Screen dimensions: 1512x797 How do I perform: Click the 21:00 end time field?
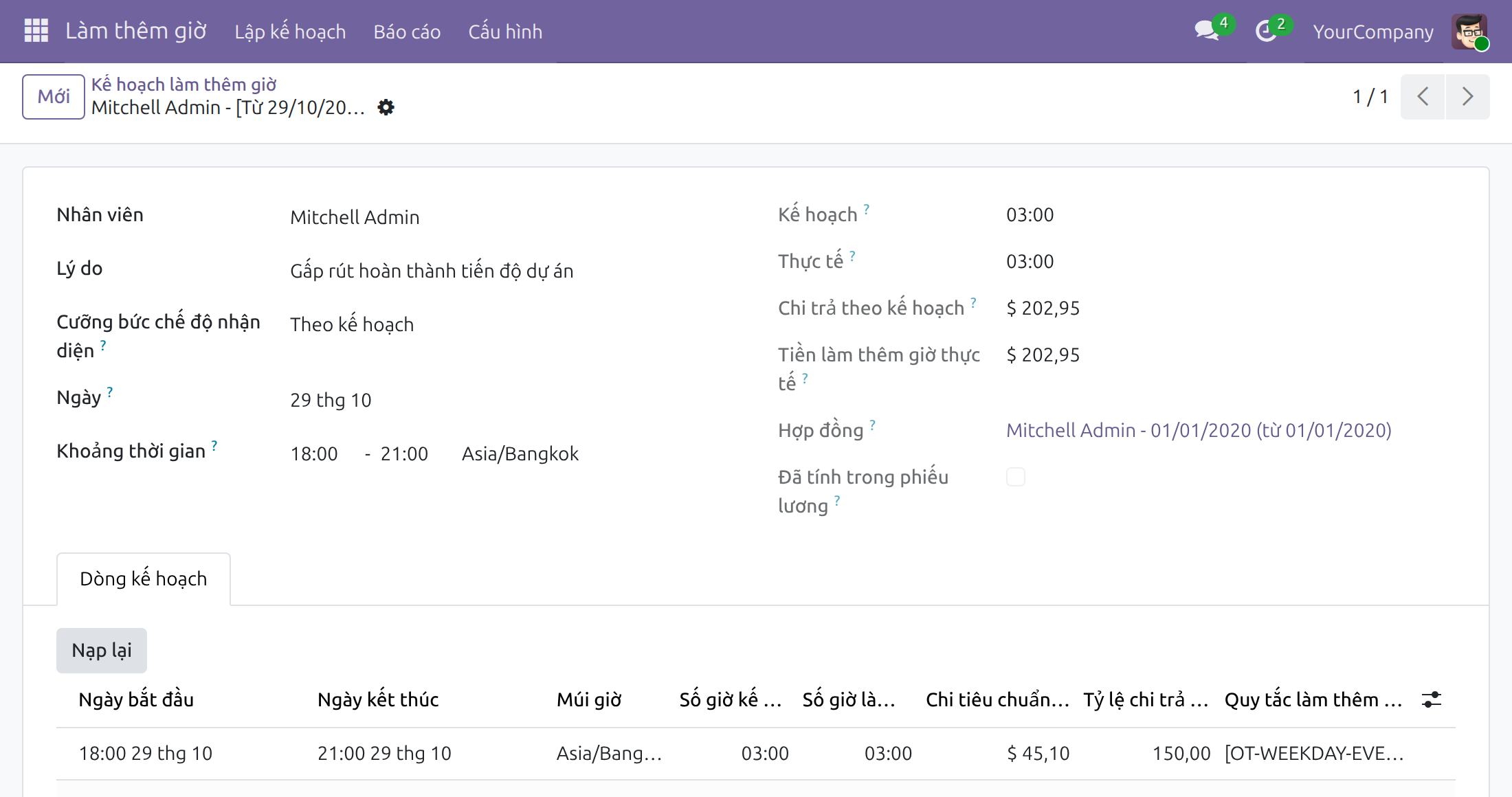[x=404, y=453]
